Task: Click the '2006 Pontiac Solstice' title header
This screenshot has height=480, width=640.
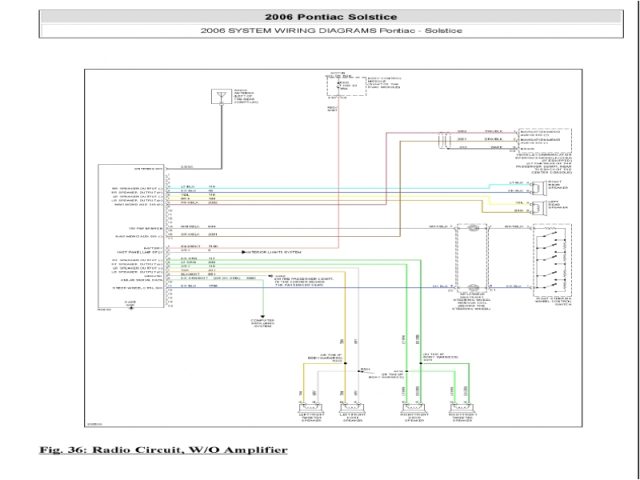Action: [330, 16]
